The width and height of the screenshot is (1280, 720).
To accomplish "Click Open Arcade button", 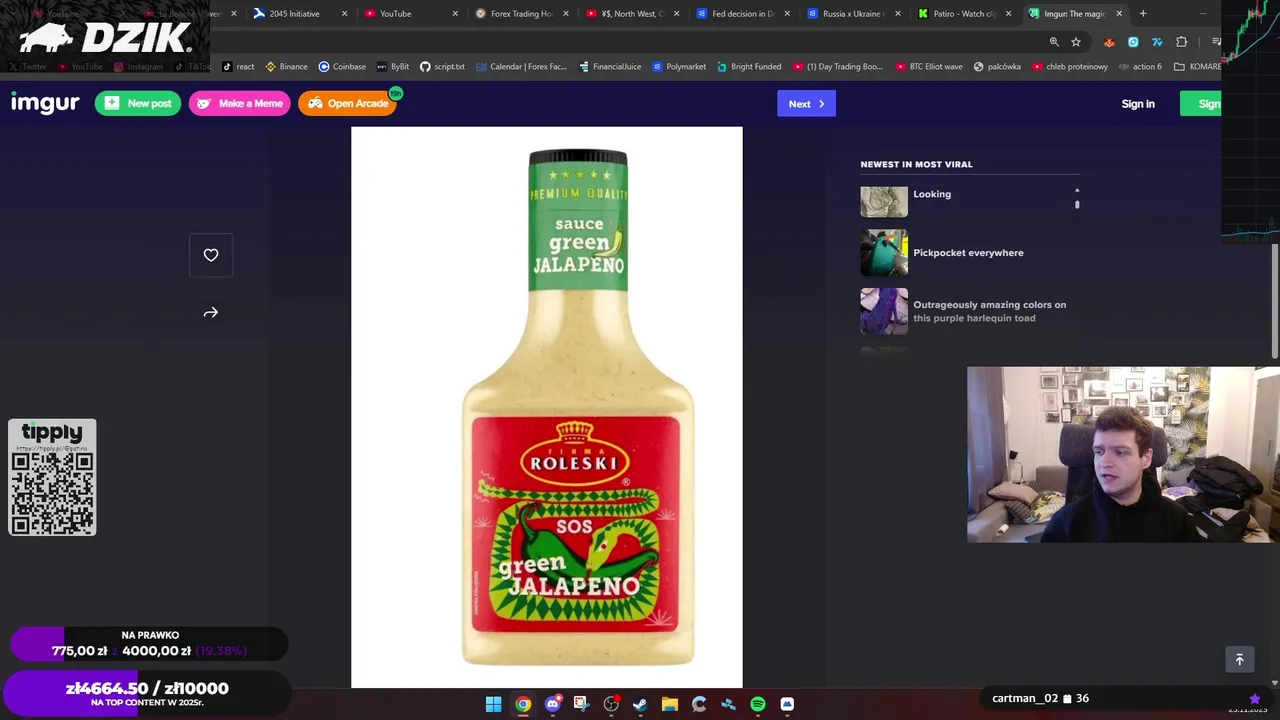I will (348, 103).
